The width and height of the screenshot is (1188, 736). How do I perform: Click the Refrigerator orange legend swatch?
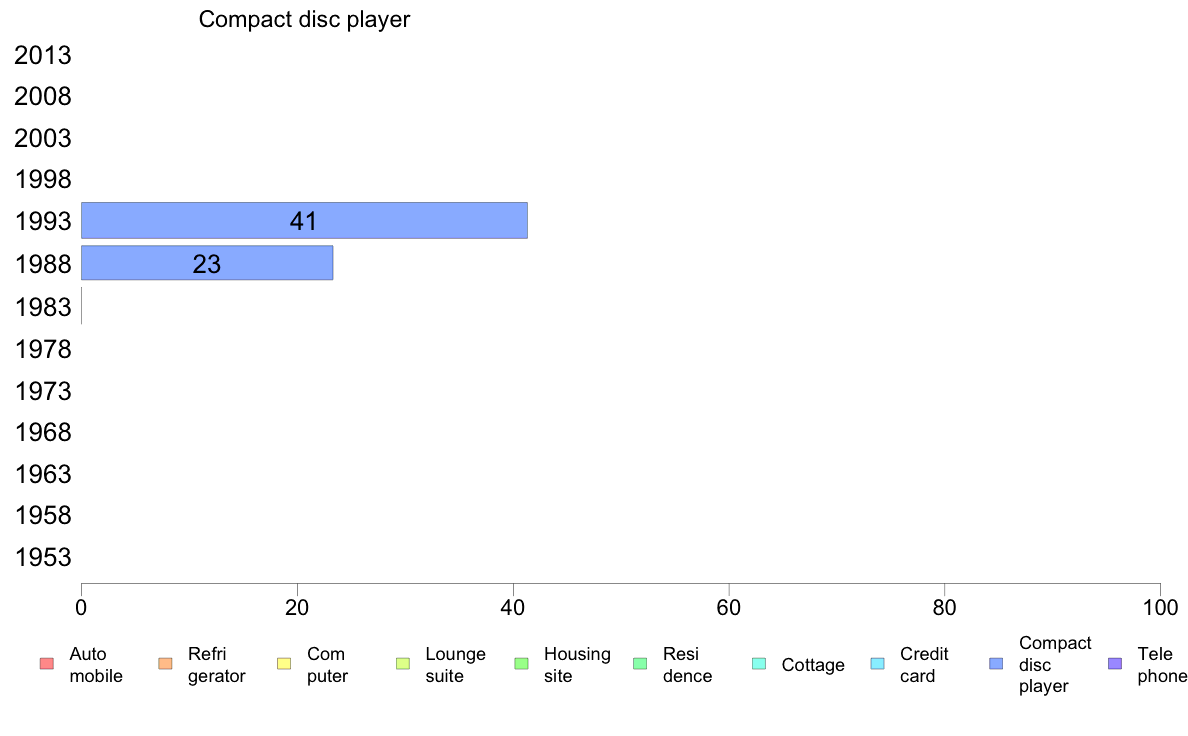pos(165,664)
